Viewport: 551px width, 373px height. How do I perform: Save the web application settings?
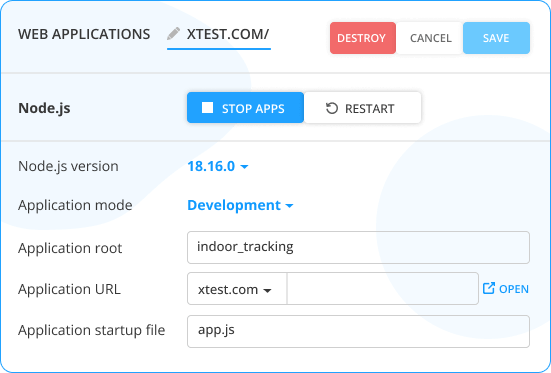(496, 38)
